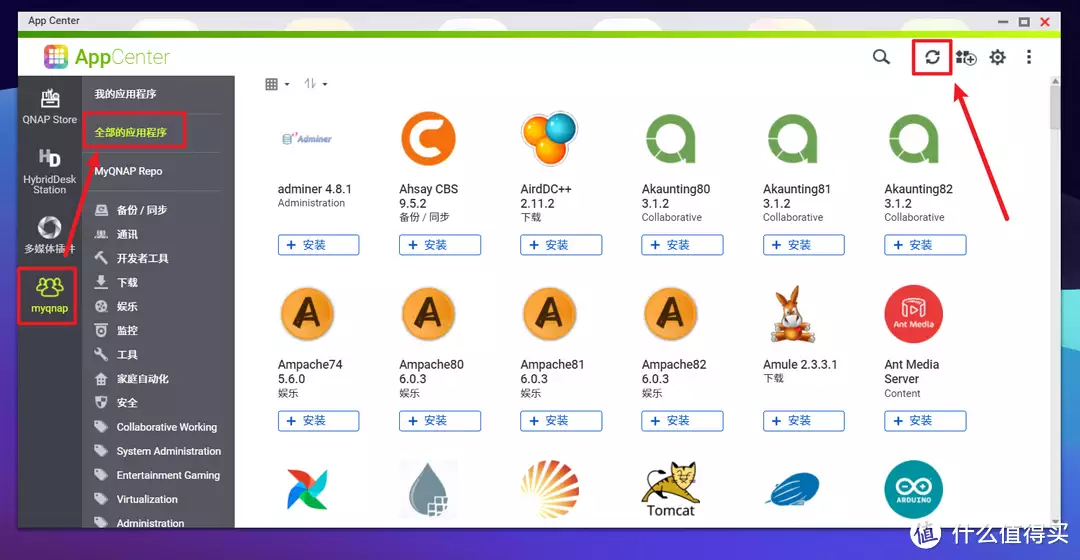Click the Akaunting81 app icon
The width and height of the screenshot is (1080, 560).
(x=792, y=138)
